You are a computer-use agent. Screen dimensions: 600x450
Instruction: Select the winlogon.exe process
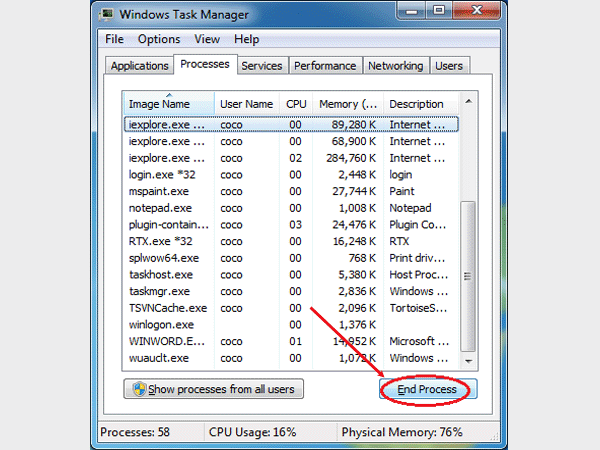click(291, 325)
